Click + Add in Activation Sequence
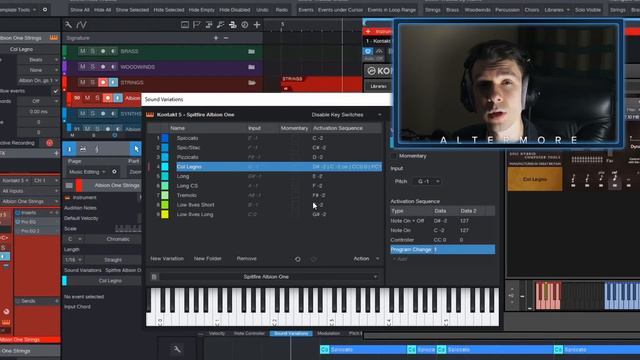The height and width of the screenshot is (360, 640). click(400, 259)
